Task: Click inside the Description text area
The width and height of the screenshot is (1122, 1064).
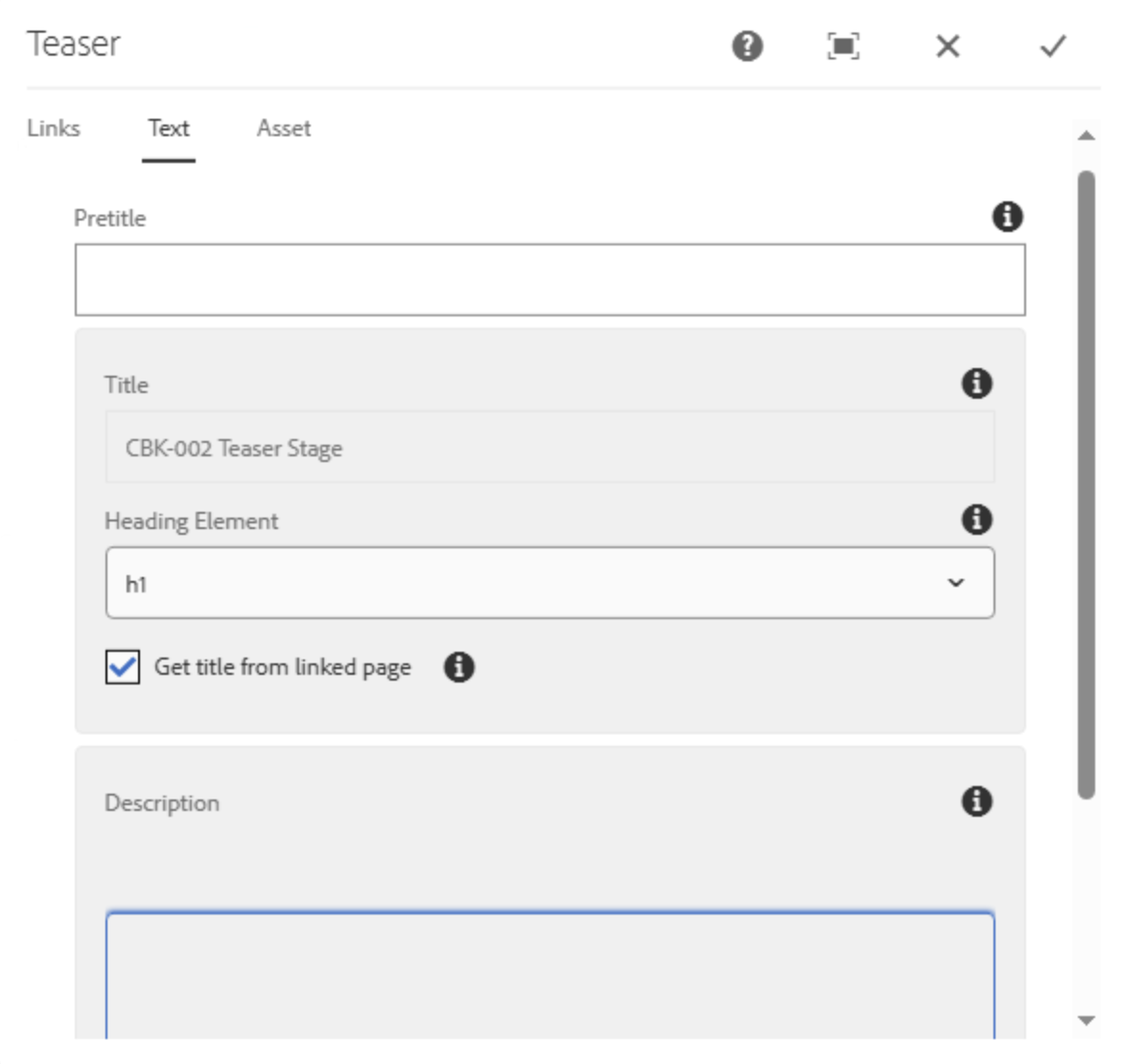Action: [x=549, y=973]
